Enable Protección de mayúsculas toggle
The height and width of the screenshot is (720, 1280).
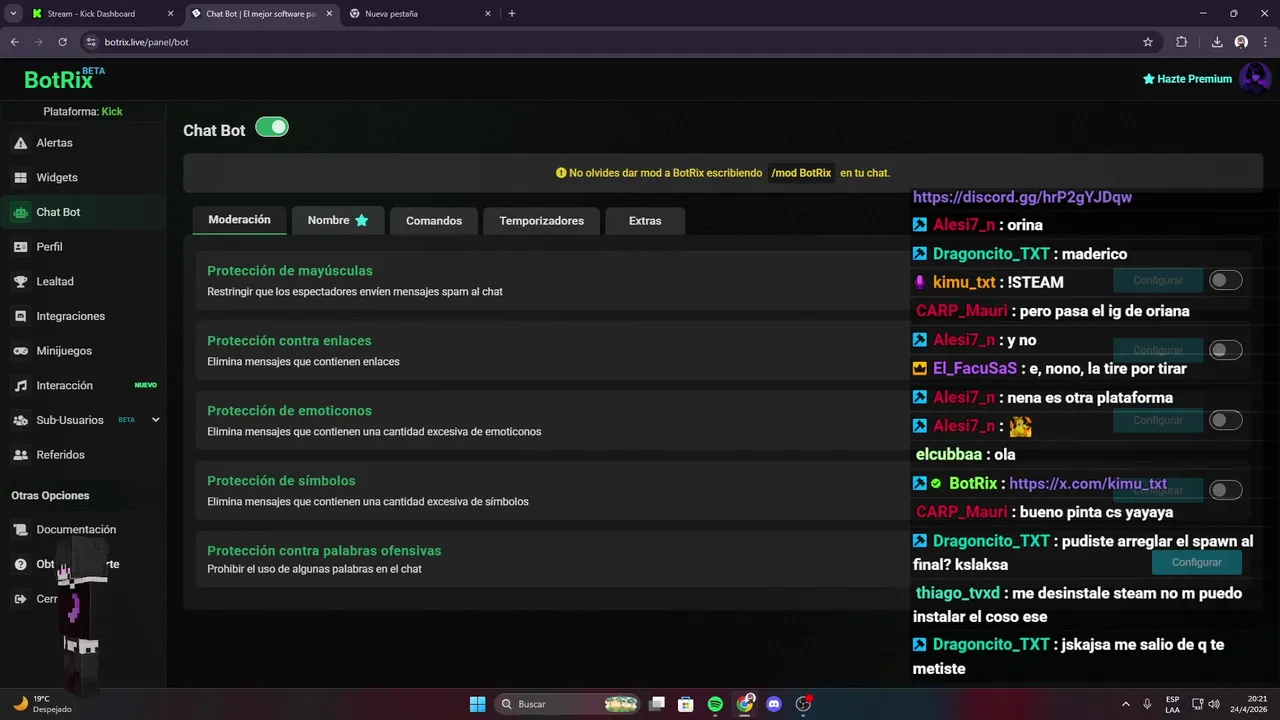pos(1226,280)
